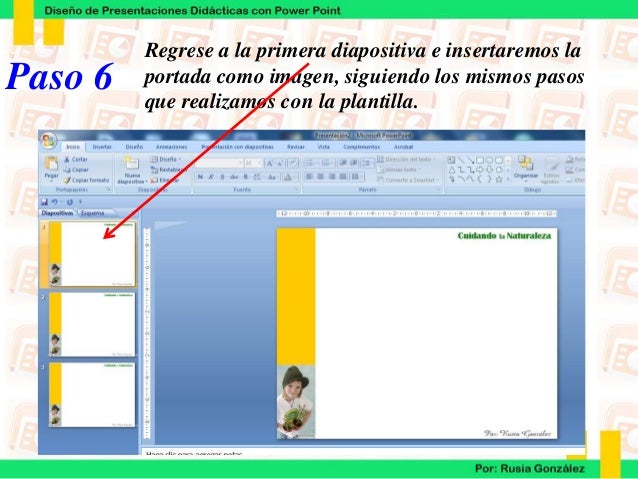Open the slide Diseño layout dropdown

(x=166, y=159)
